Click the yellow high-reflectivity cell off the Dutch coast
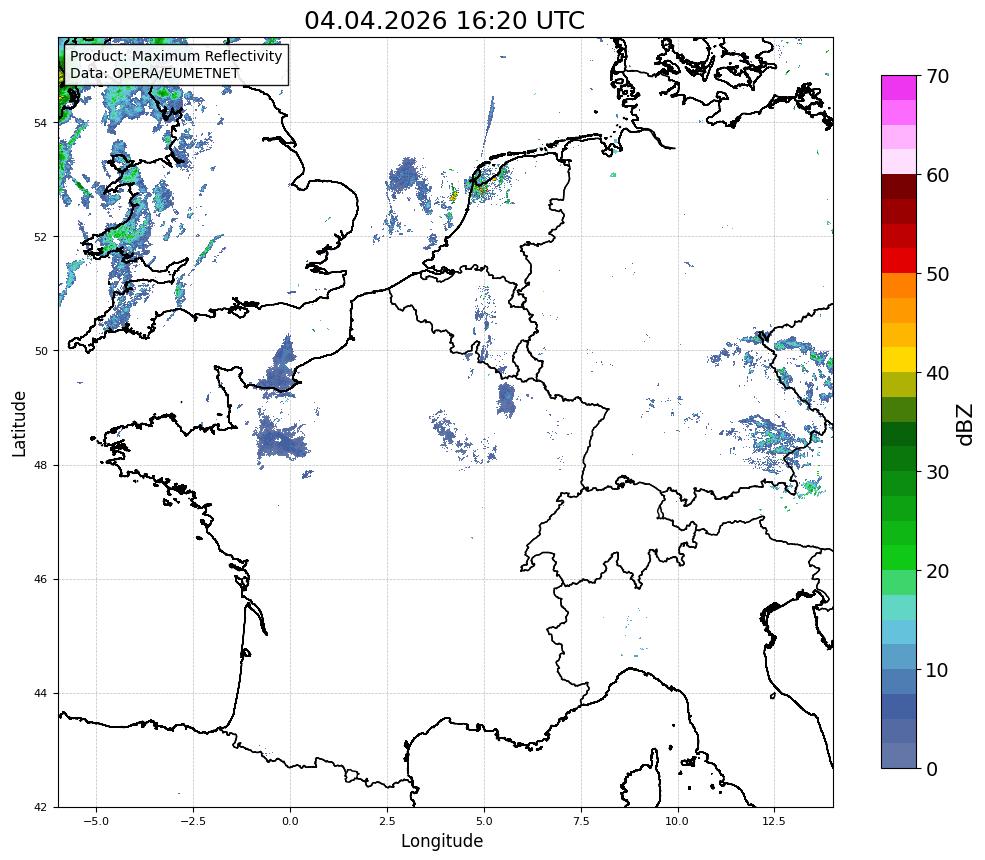Viewport: 985px width, 860px height. (454, 195)
